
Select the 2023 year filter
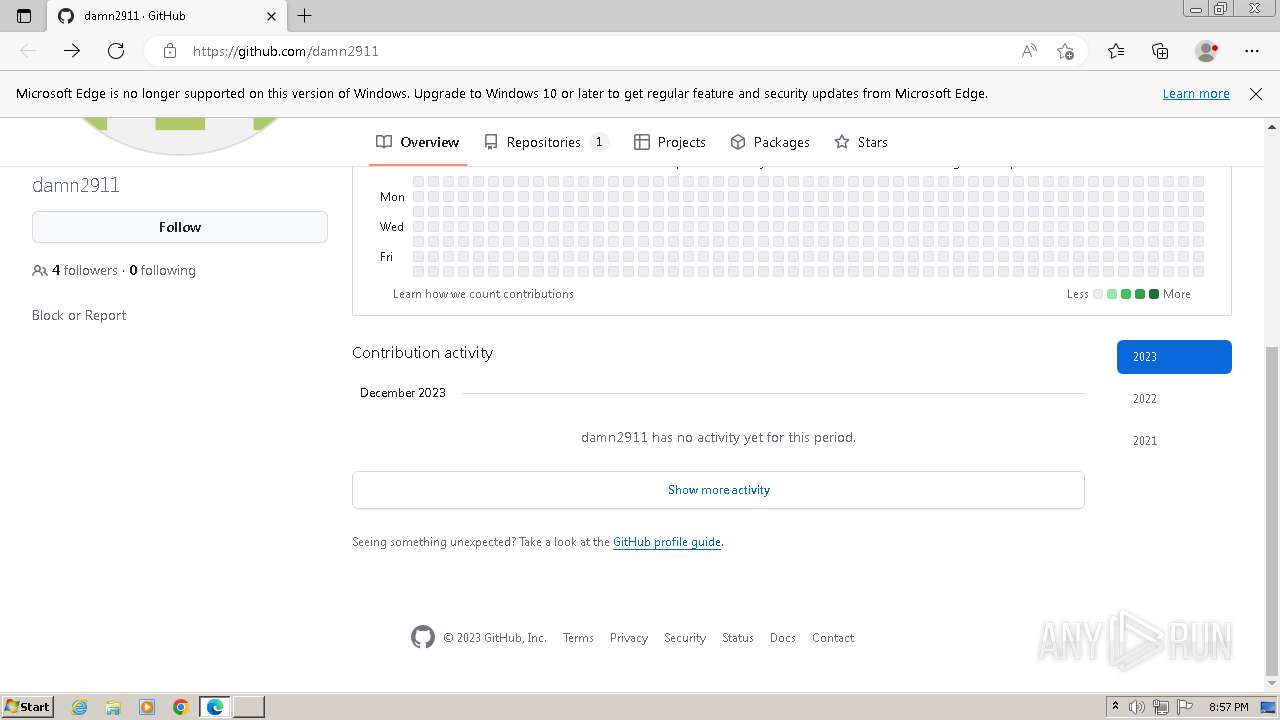tap(1174, 357)
